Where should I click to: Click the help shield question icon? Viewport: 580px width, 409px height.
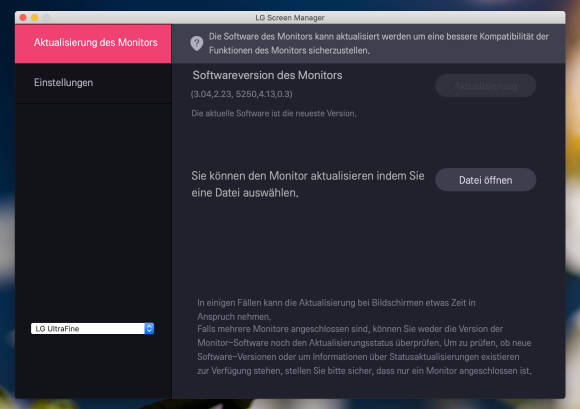[196, 44]
